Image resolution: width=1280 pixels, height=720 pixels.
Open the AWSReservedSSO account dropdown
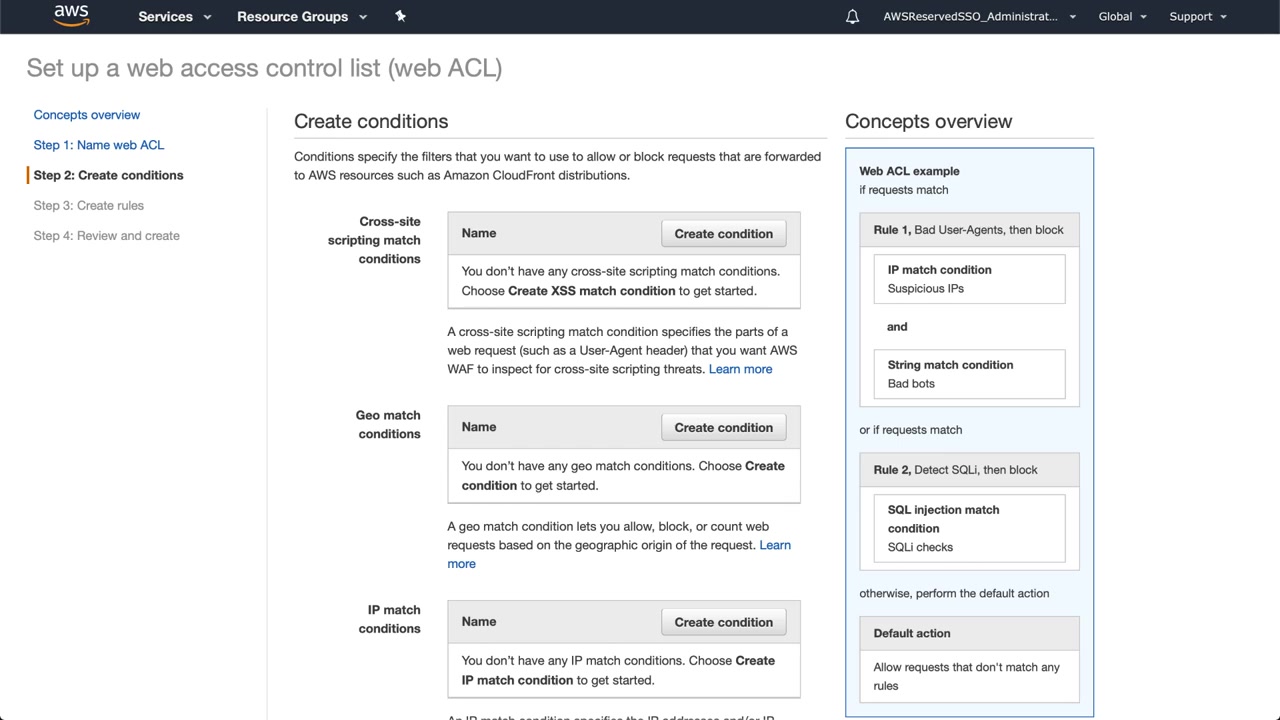pyautogui.click(x=979, y=17)
